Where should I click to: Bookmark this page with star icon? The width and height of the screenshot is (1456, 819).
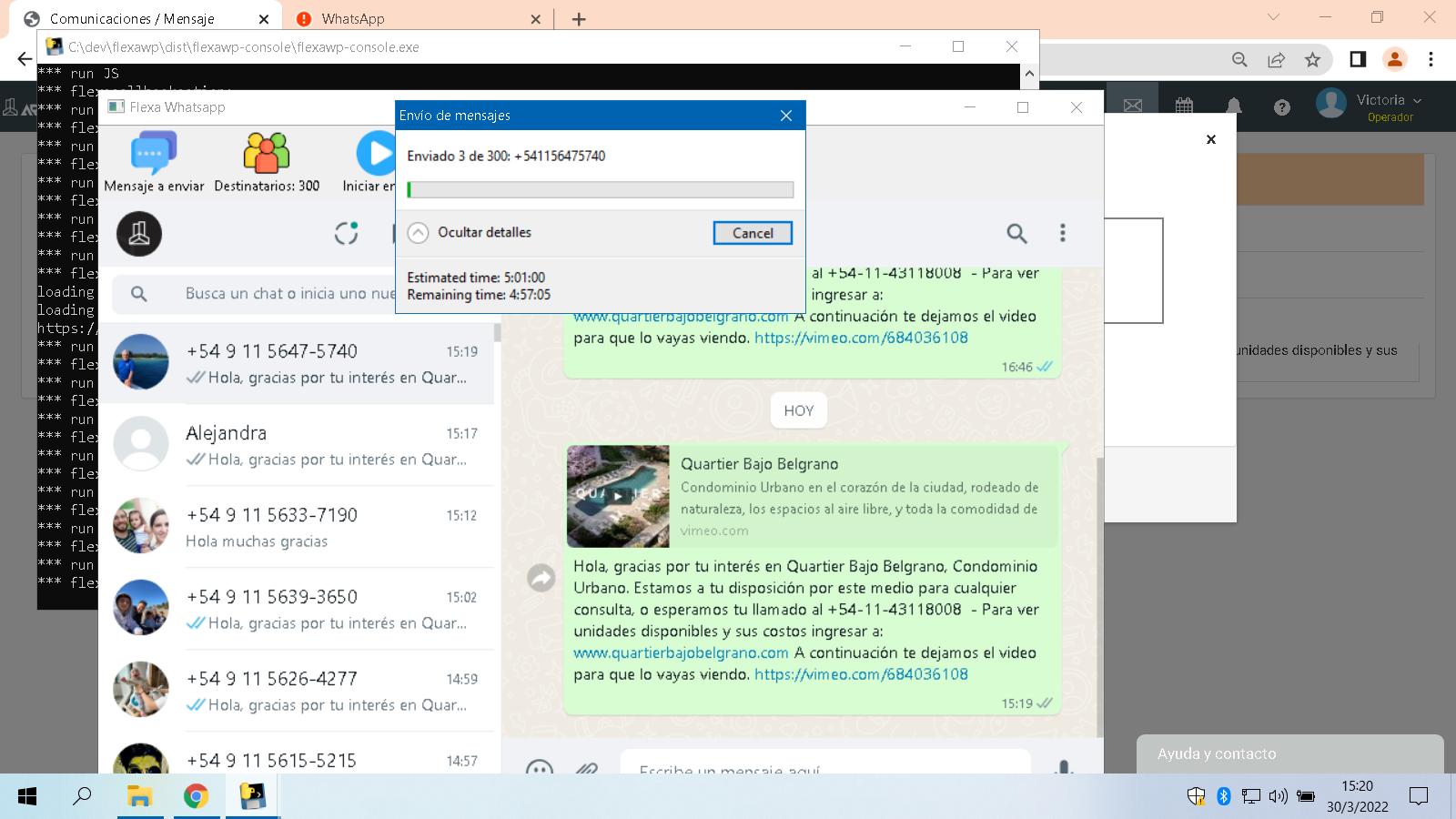(1312, 59)
